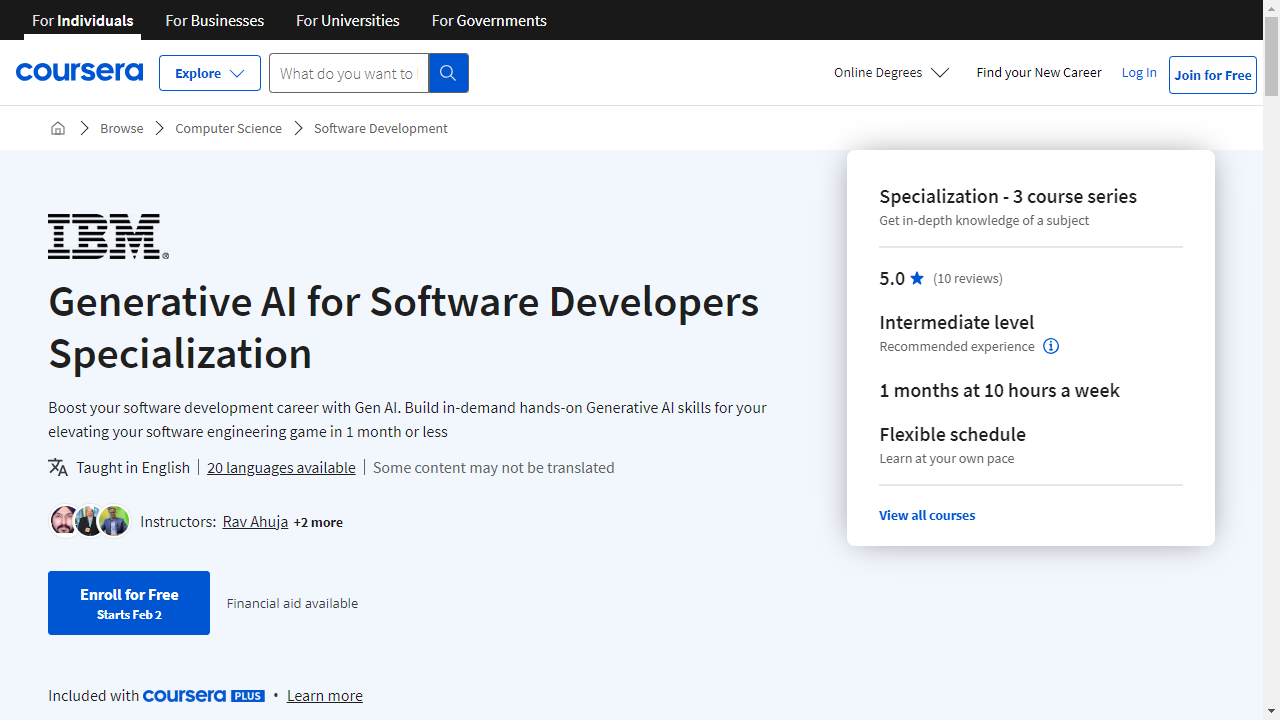Click the Generative AI specialization title
The width and height of the screenshot is (1280, 720).
point(404,327)
